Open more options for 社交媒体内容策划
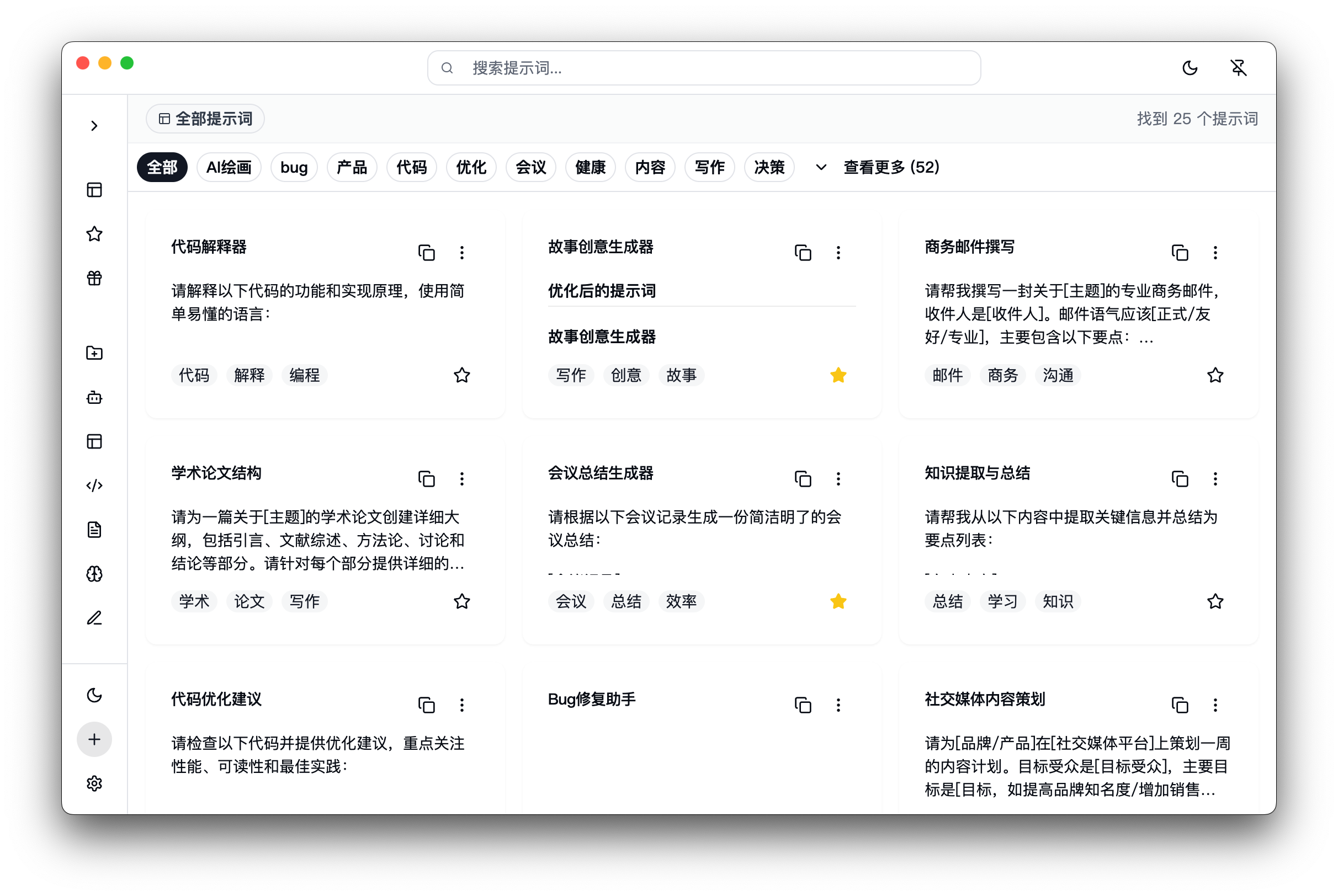The height and width of the screenshot is (896, 1338). click(1215, 705)
